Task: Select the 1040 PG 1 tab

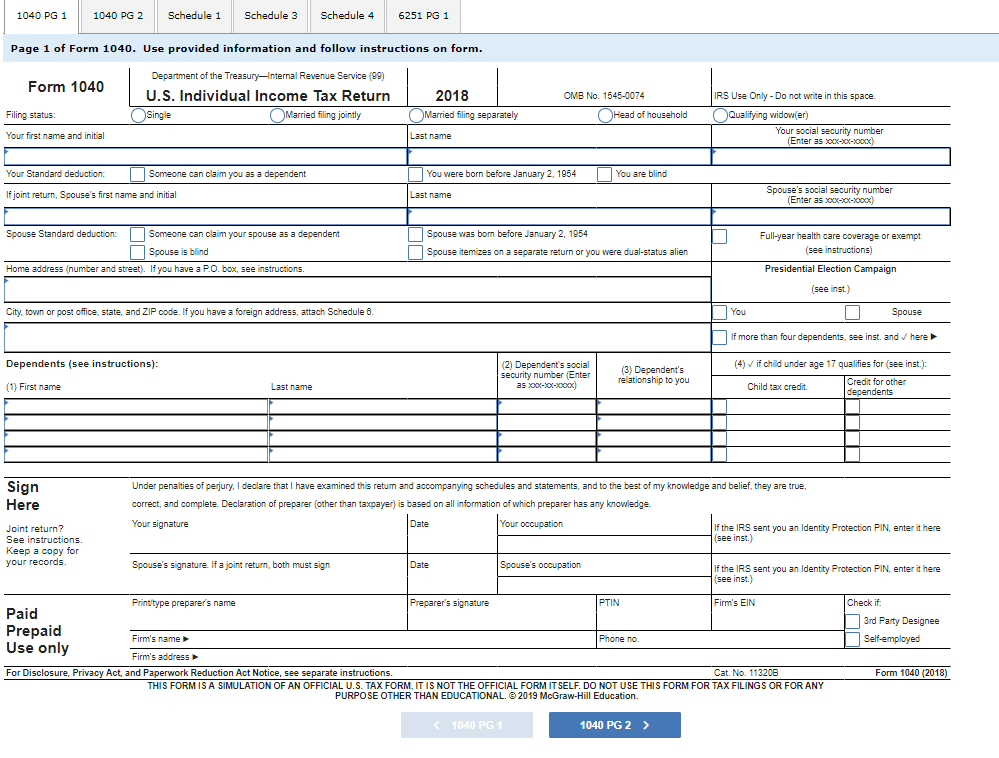Action: (x=41, y=16)
